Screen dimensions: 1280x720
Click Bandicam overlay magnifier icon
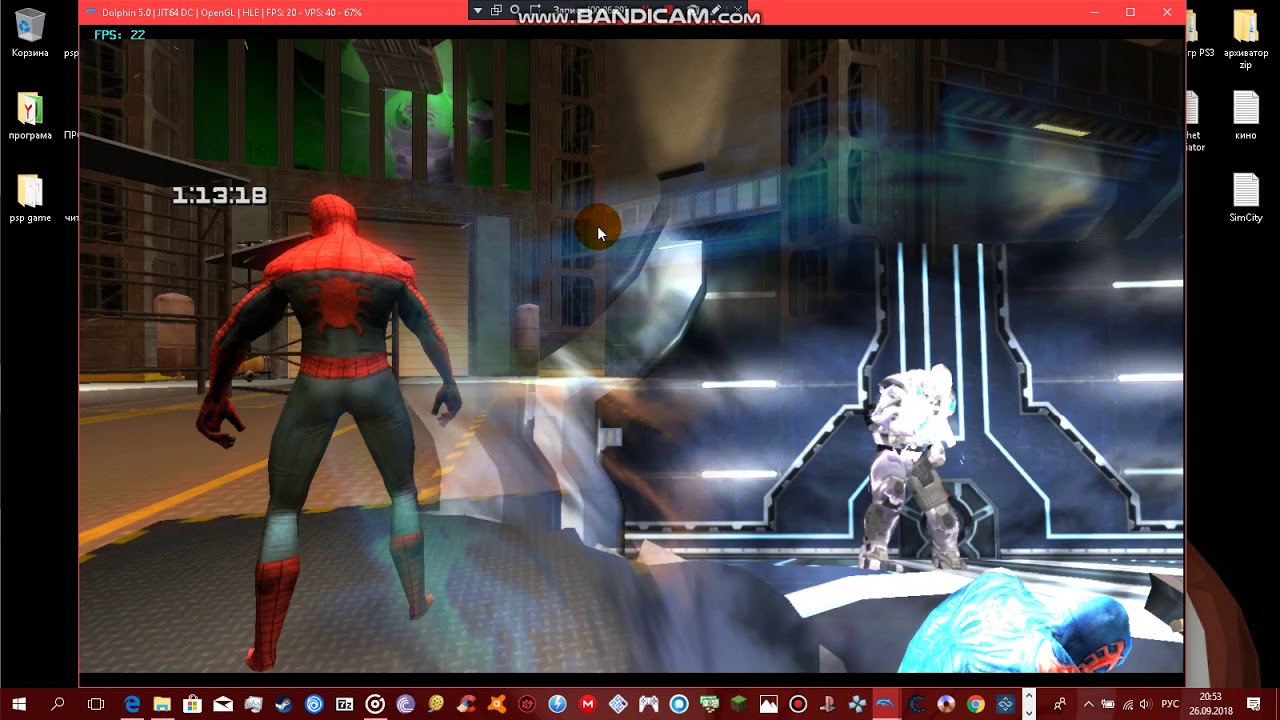(x=515, y=10)
